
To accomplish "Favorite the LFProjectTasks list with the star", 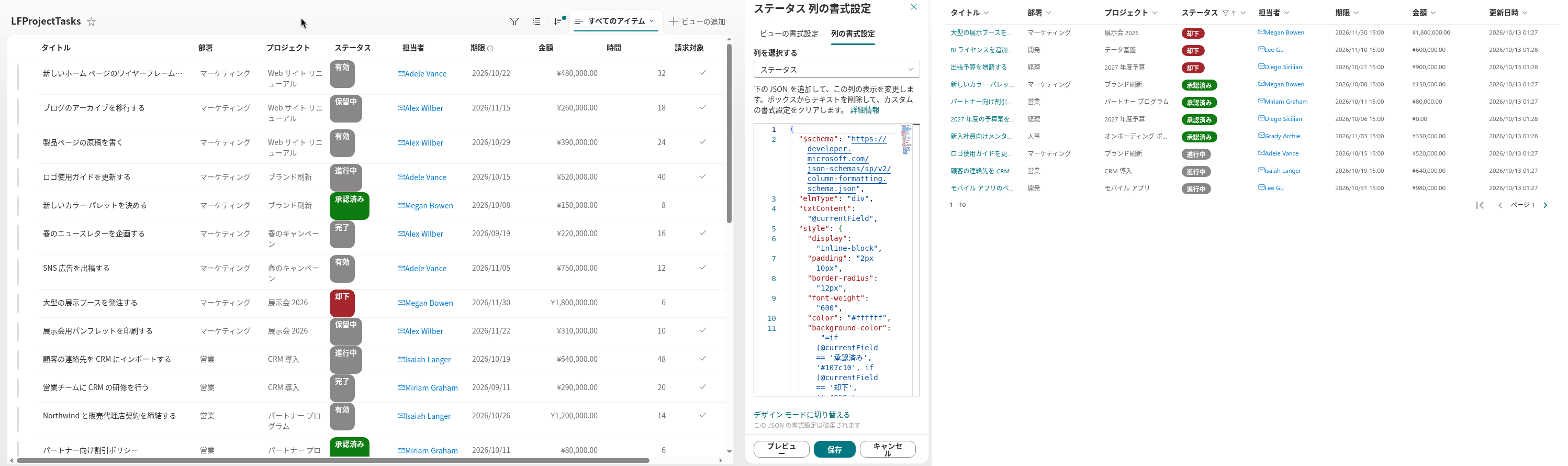I will (x=91, y=22).
